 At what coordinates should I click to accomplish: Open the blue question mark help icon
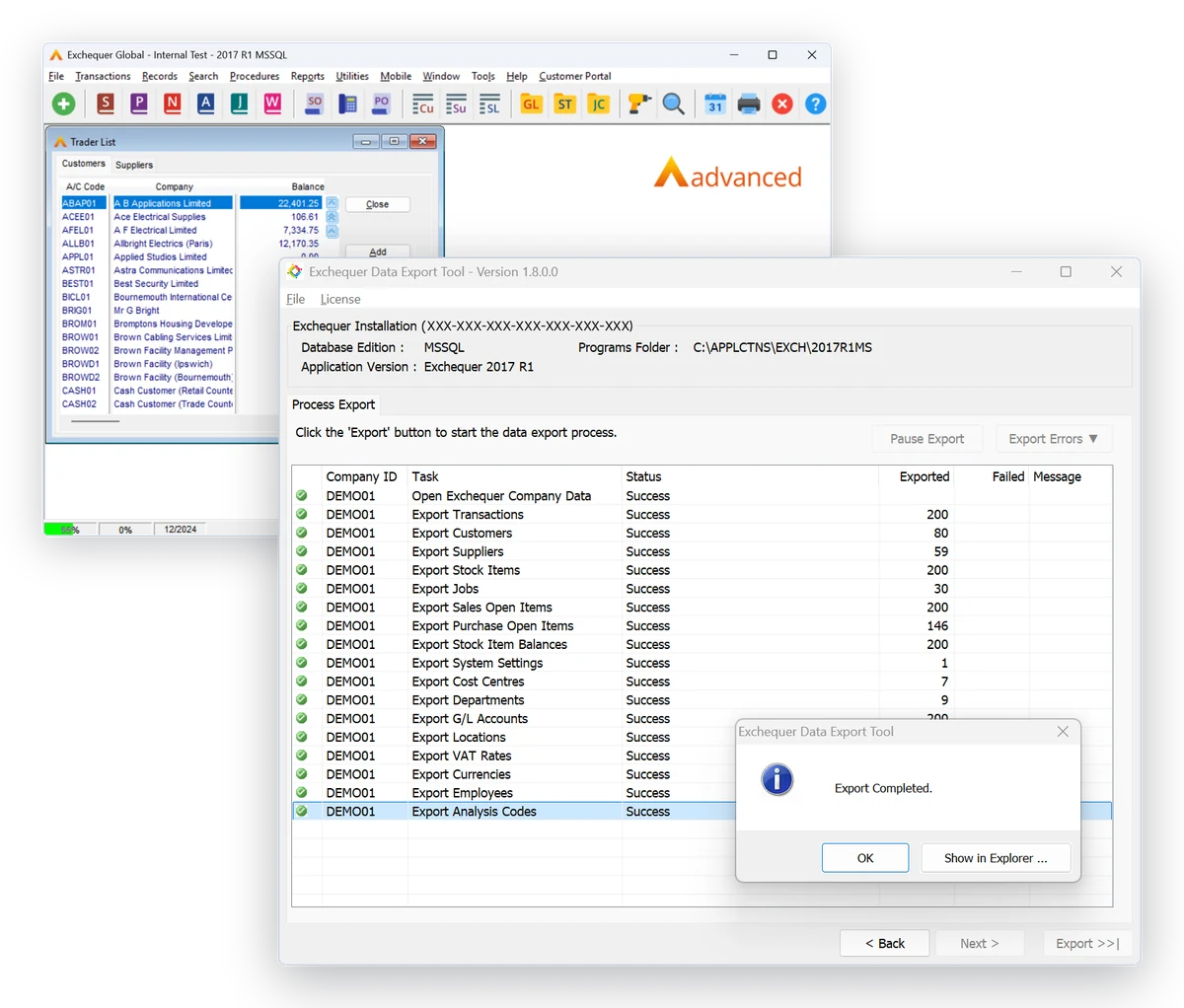click(x=815, y=104)
